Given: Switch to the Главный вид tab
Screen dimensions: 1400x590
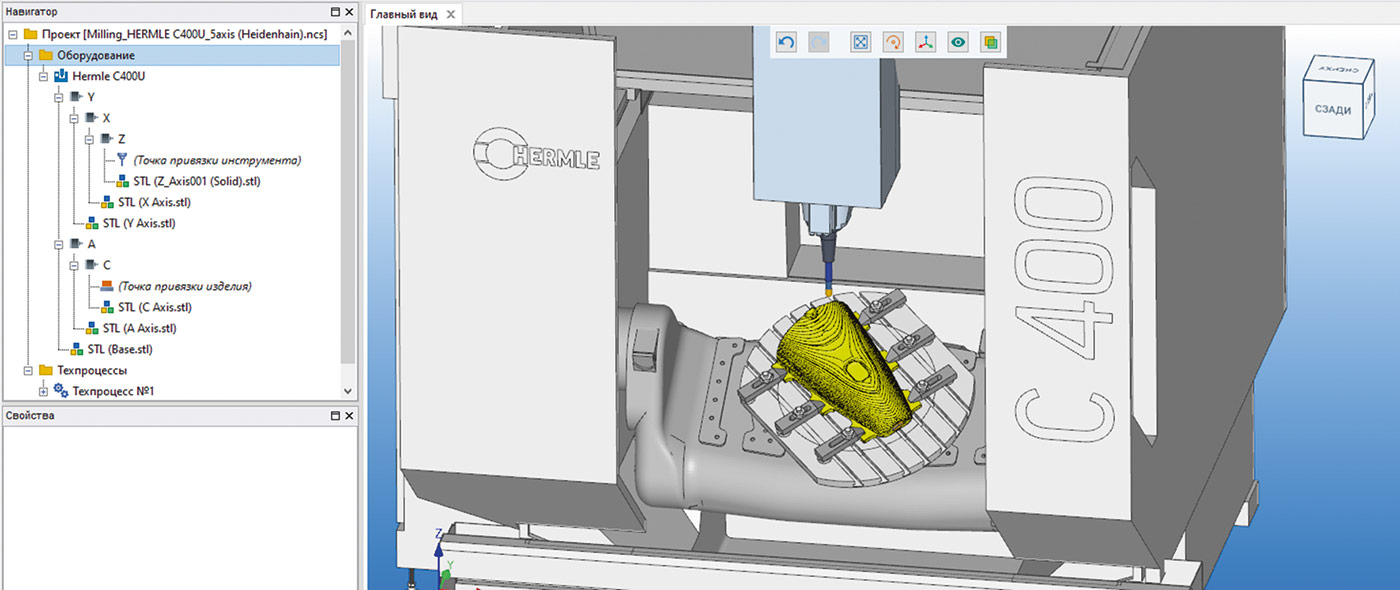Looking at the screenshot, I should pyautogui.click(x=404, y=14).
